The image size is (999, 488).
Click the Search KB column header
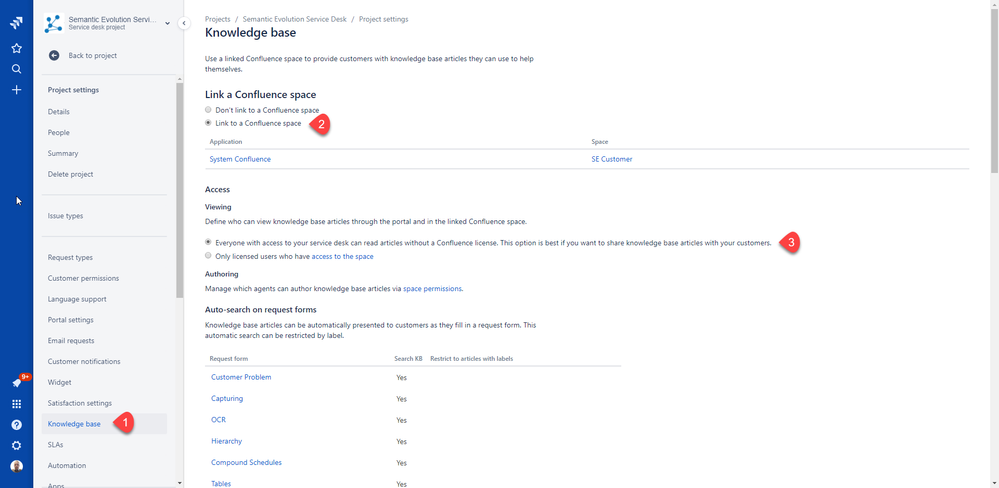(x=408, y=359)
